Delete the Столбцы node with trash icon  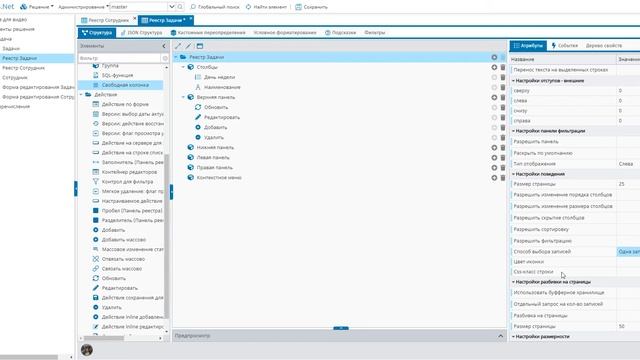click(503, 67)
